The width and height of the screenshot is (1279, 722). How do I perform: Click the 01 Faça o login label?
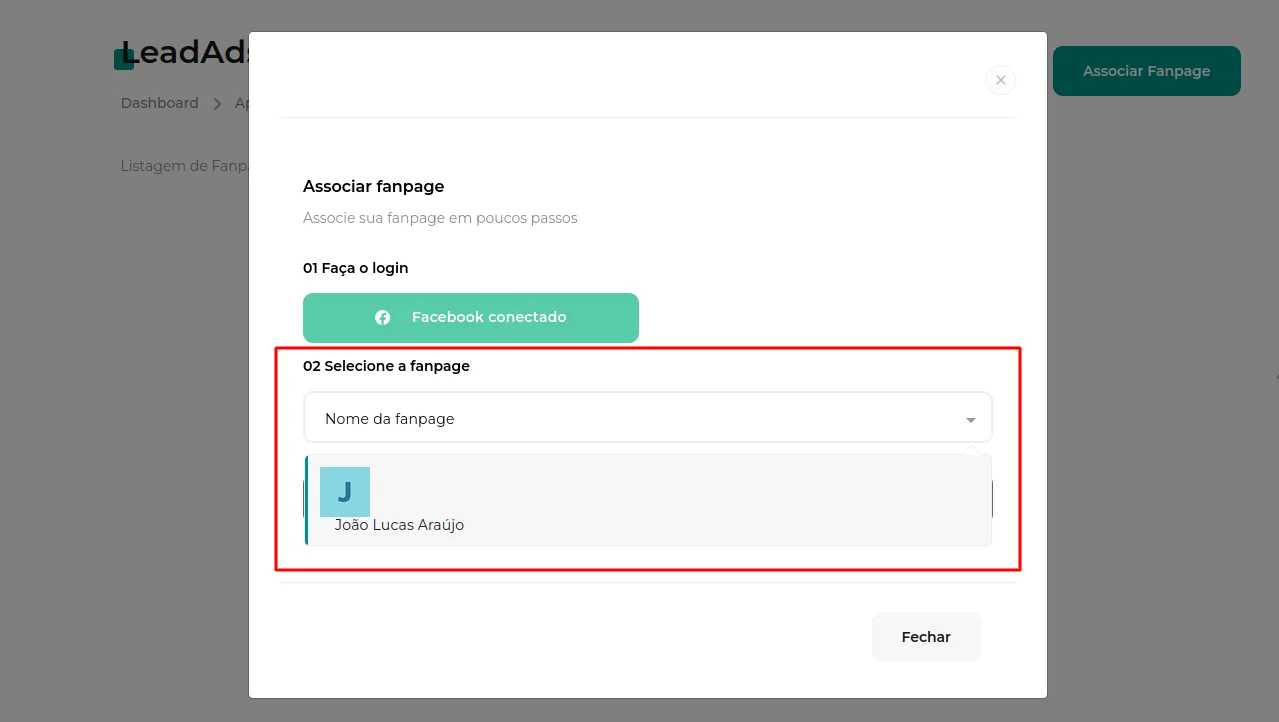[x=356, y=268]
